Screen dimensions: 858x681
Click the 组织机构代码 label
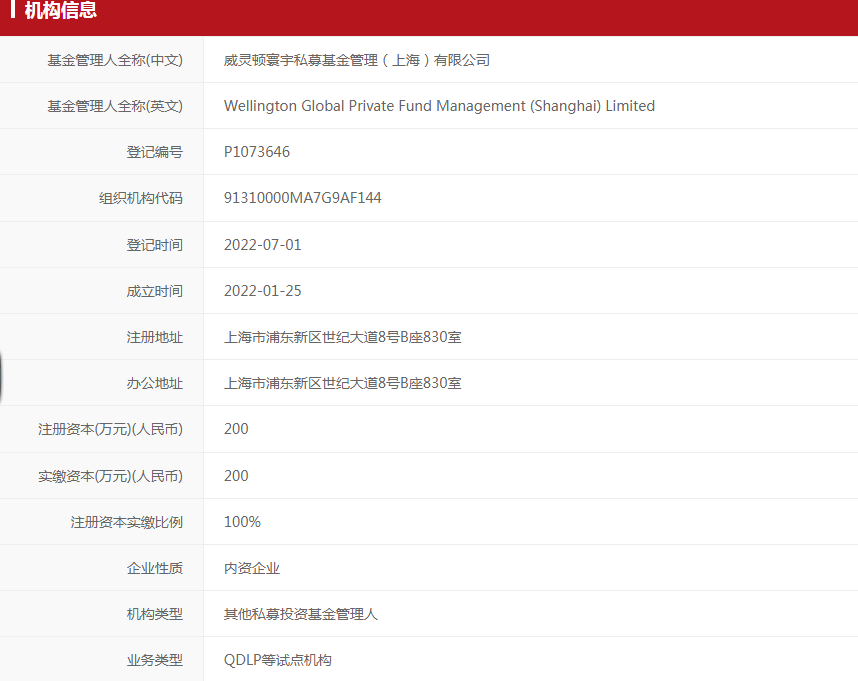click(141, 198)
